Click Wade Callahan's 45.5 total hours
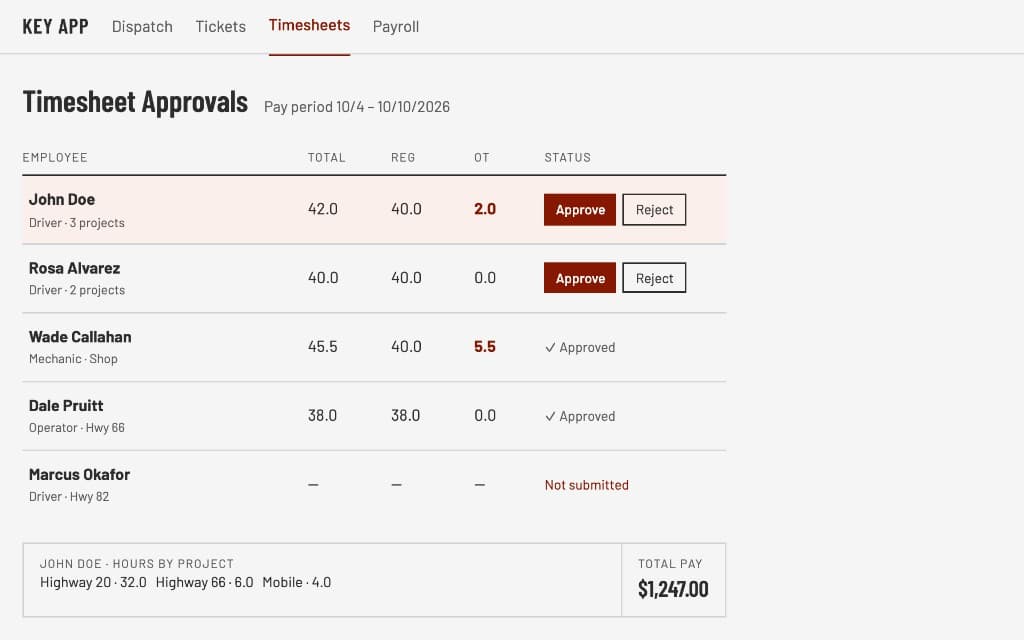The height and width of the screenshot is (640, 1024). point(323,347)
